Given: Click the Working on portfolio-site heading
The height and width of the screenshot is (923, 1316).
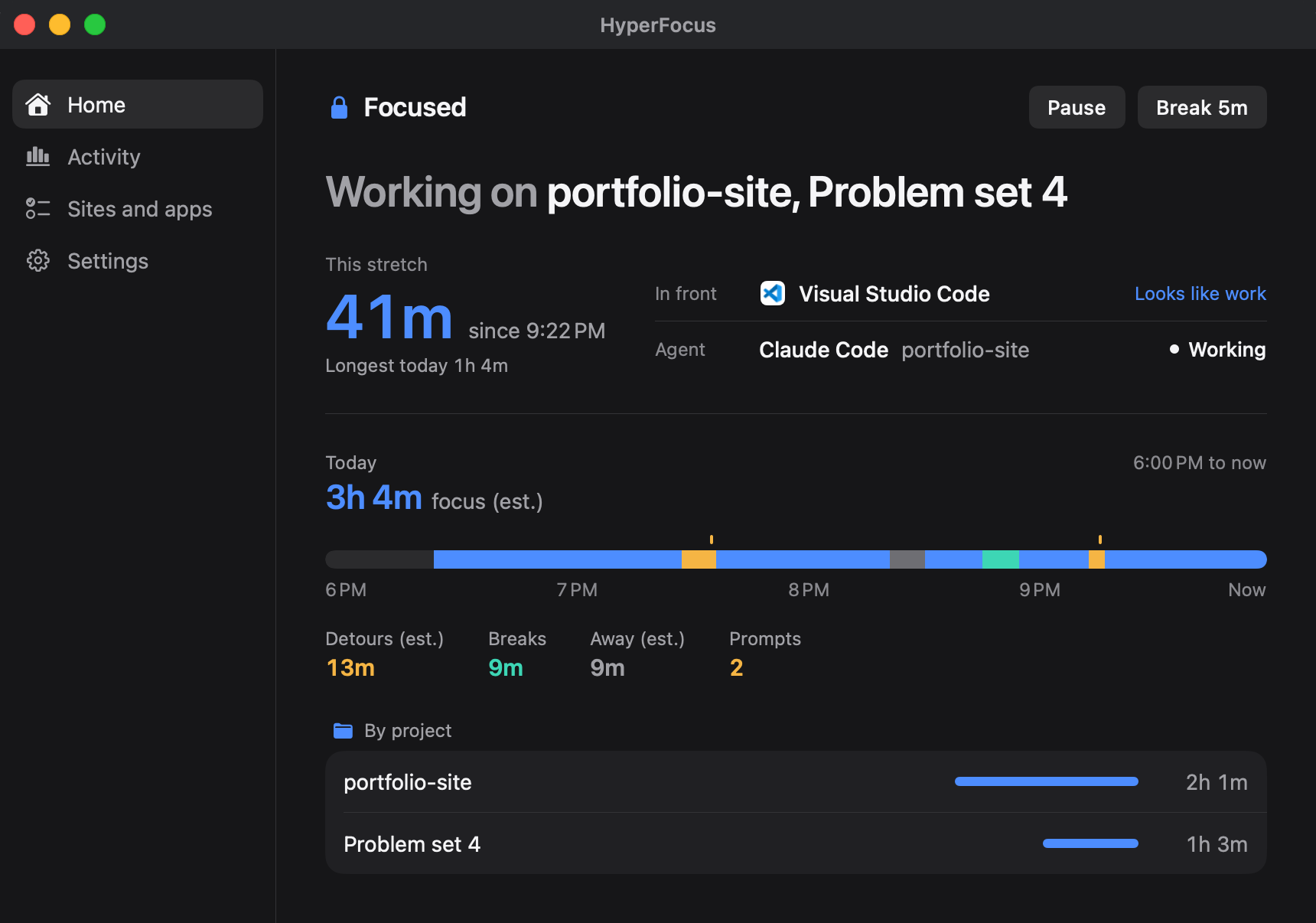Looking at the screenshot, I should [696, 192].
